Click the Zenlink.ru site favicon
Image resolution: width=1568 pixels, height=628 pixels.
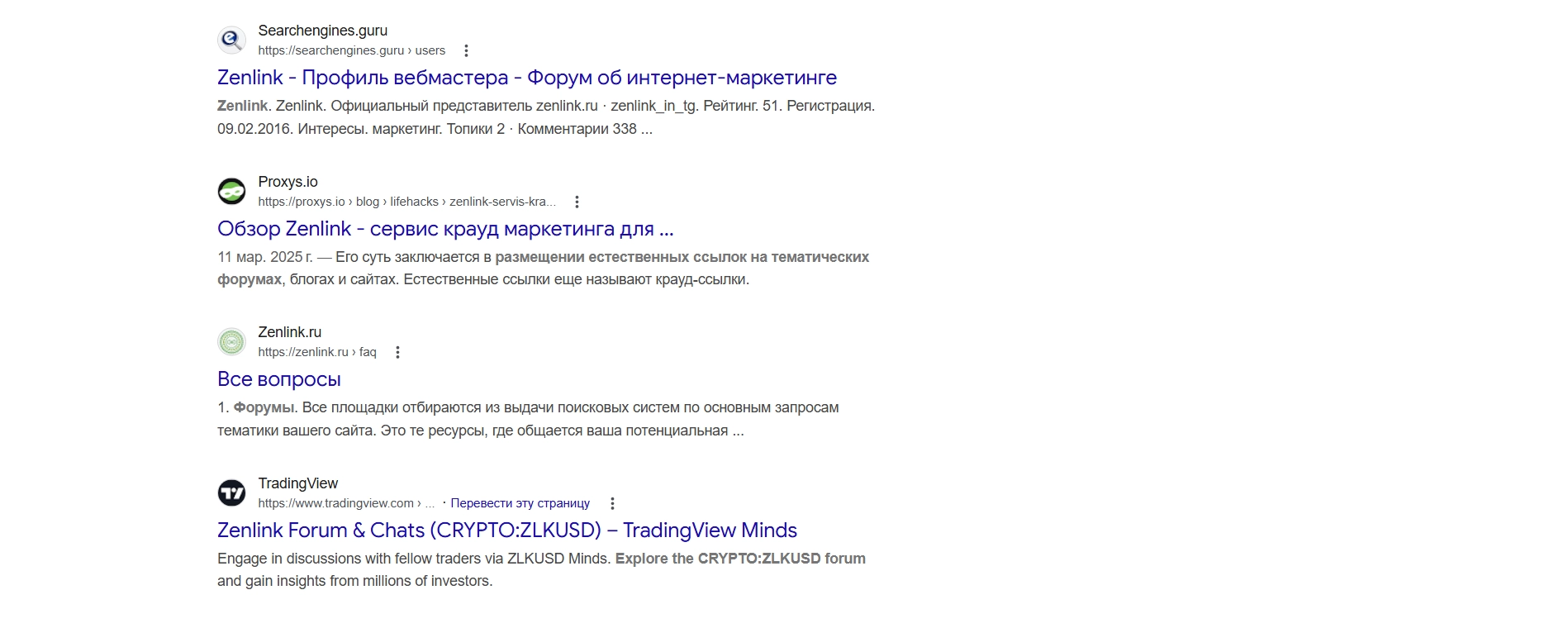(x=231, y=342)
